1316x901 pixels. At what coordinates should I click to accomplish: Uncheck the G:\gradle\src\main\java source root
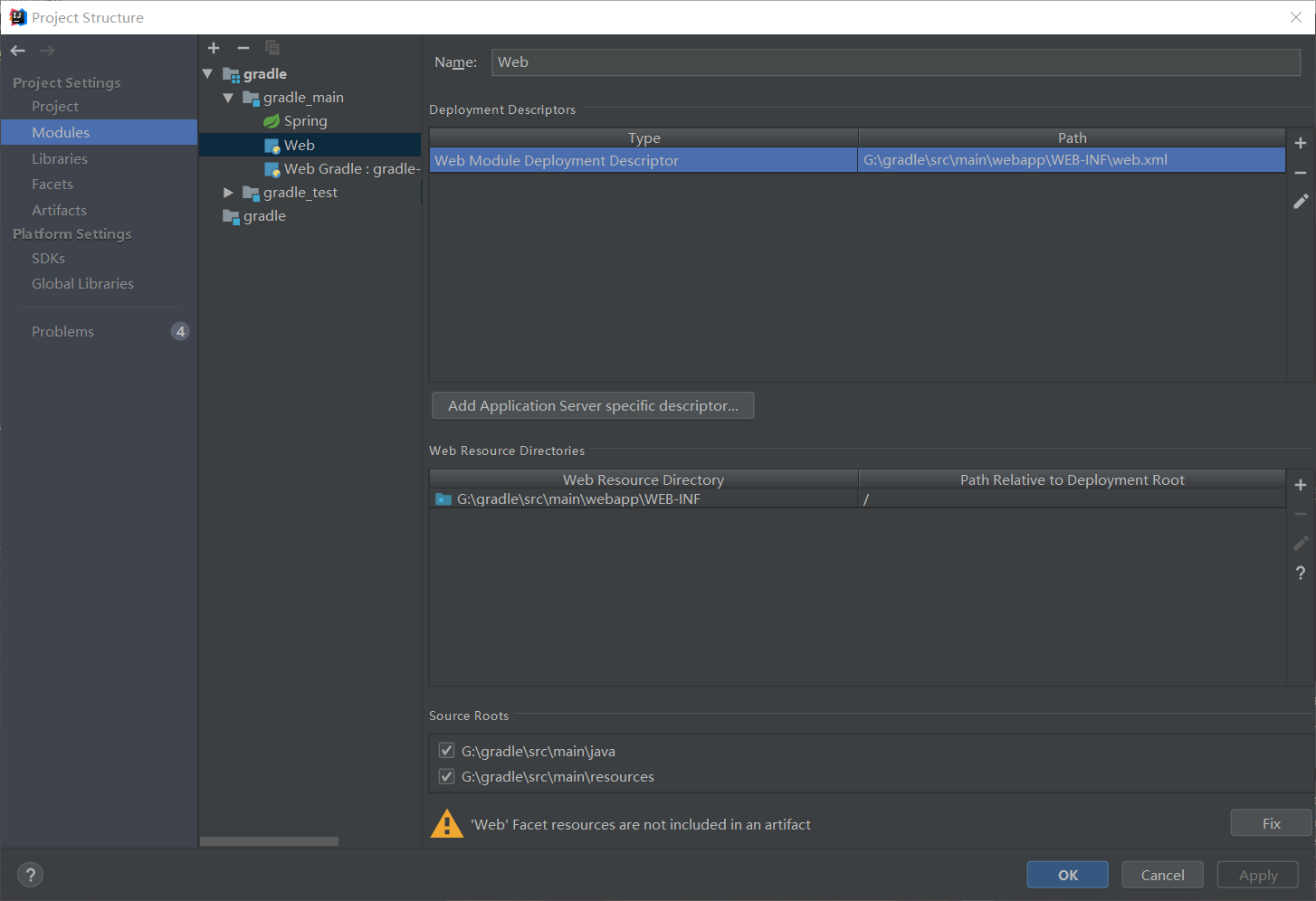(x=446, y=750)
